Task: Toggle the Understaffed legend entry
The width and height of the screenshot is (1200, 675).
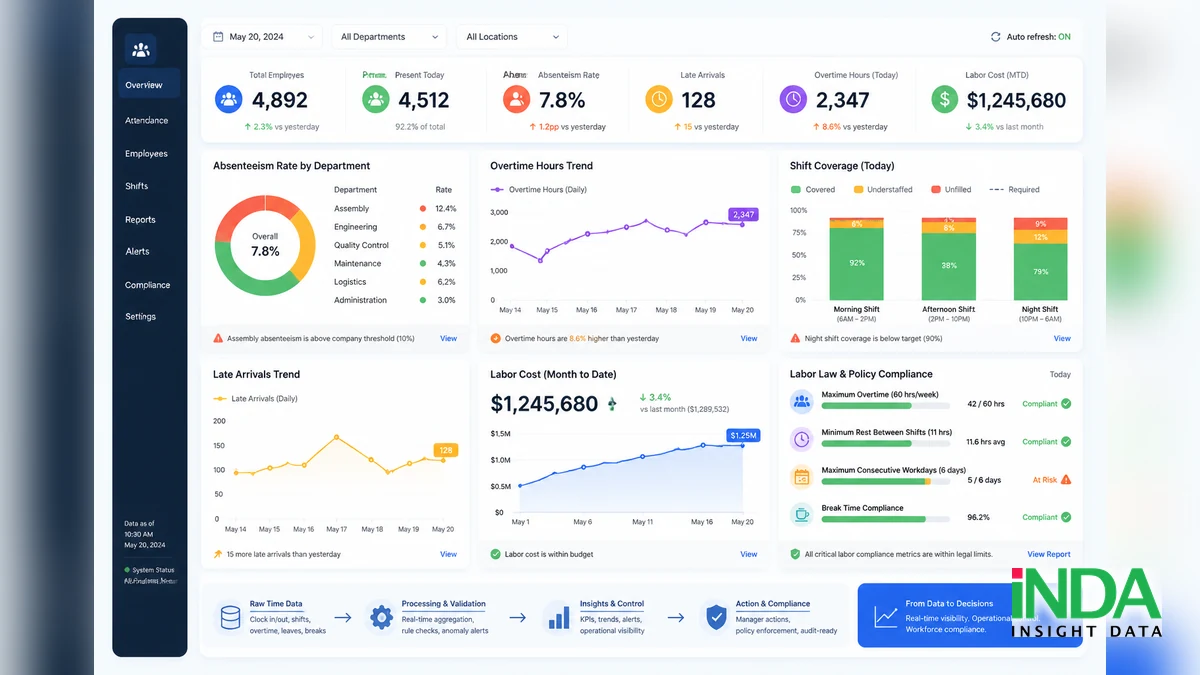Action: 883,189
